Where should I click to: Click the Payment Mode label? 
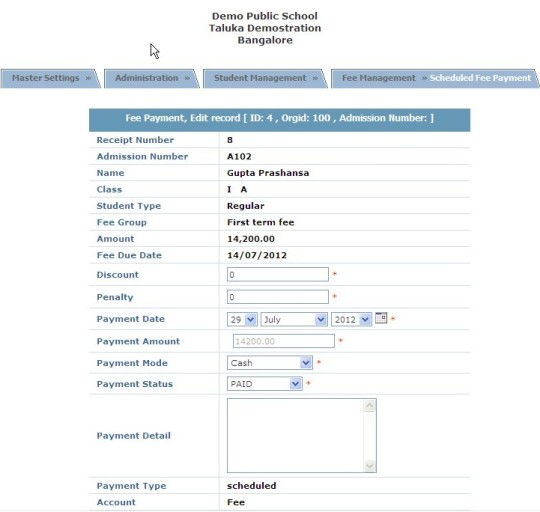pos(132,363)
